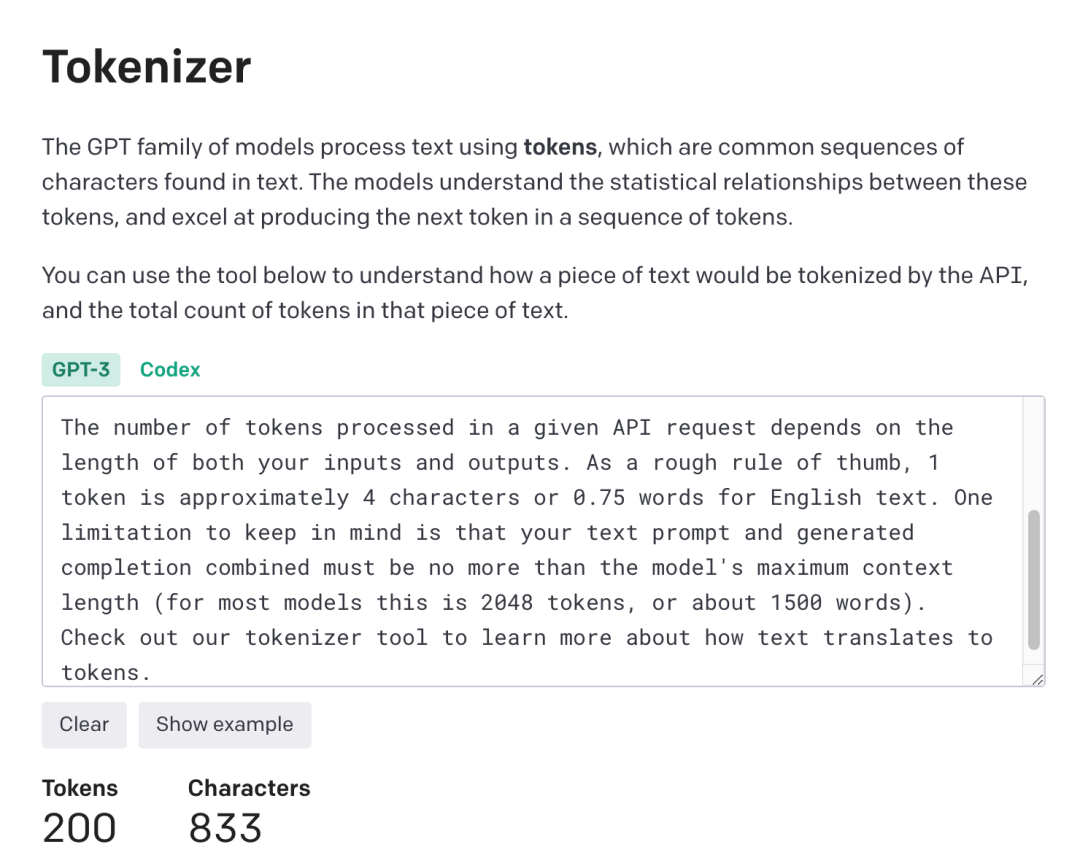Click the second paragraph about token counts

(x=500, y=292)
